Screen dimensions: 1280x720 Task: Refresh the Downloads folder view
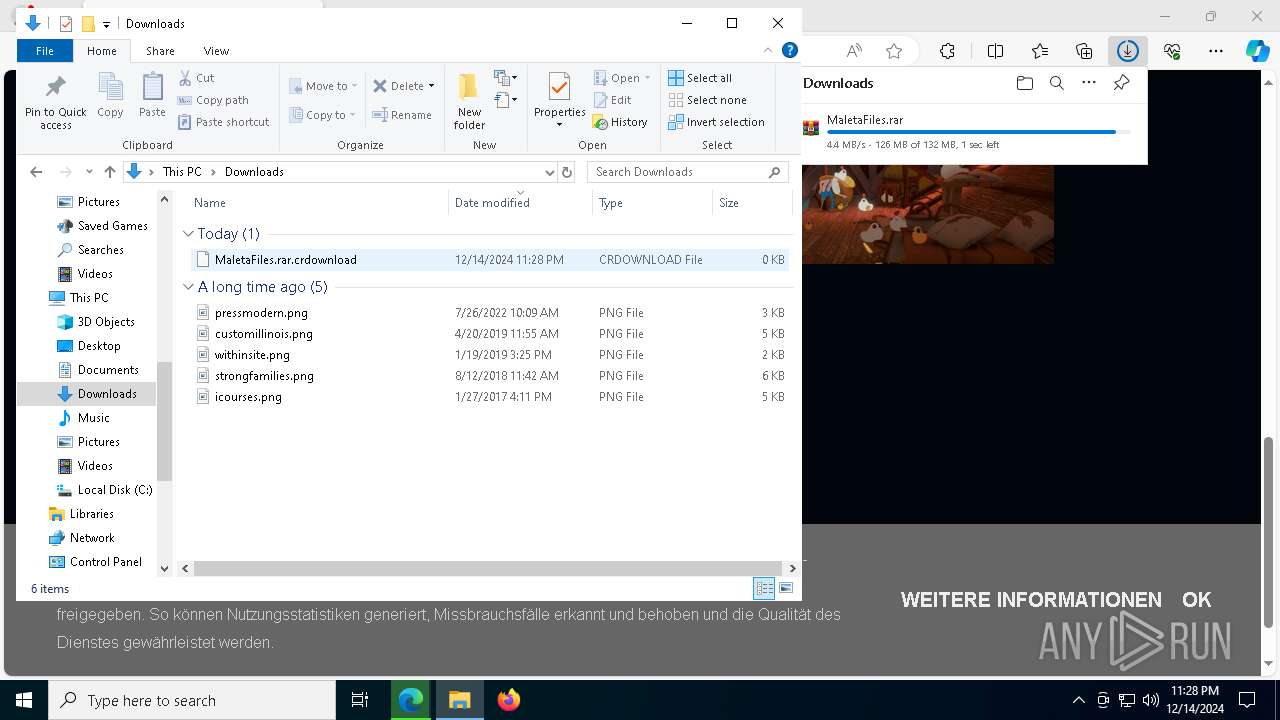[x=567, y=172]
